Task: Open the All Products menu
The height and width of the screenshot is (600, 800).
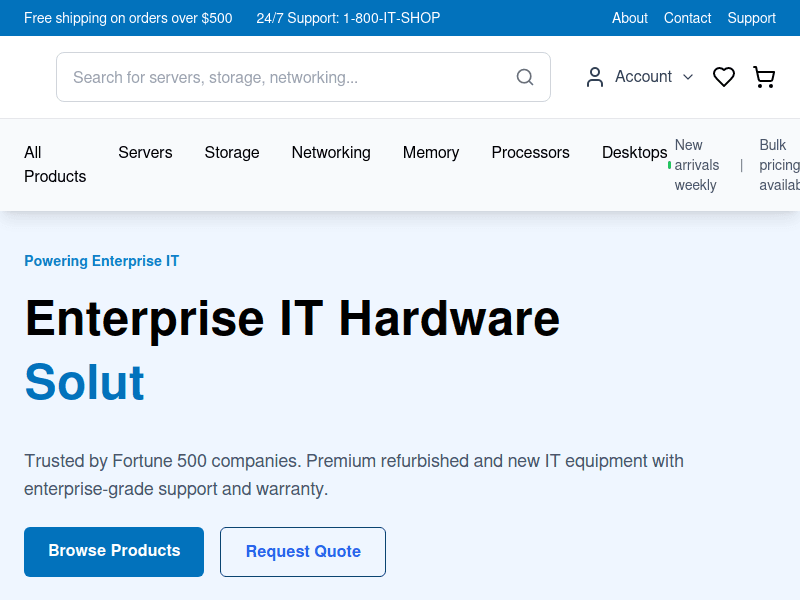Action: coord(55,164)
